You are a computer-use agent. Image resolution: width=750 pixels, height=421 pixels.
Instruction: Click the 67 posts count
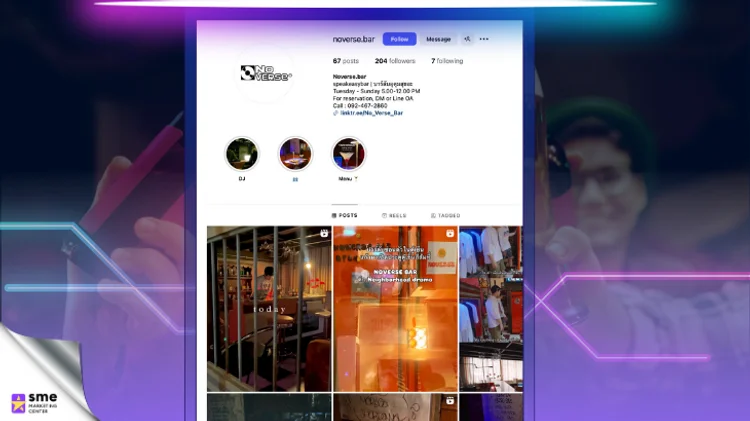pos(345,61)
